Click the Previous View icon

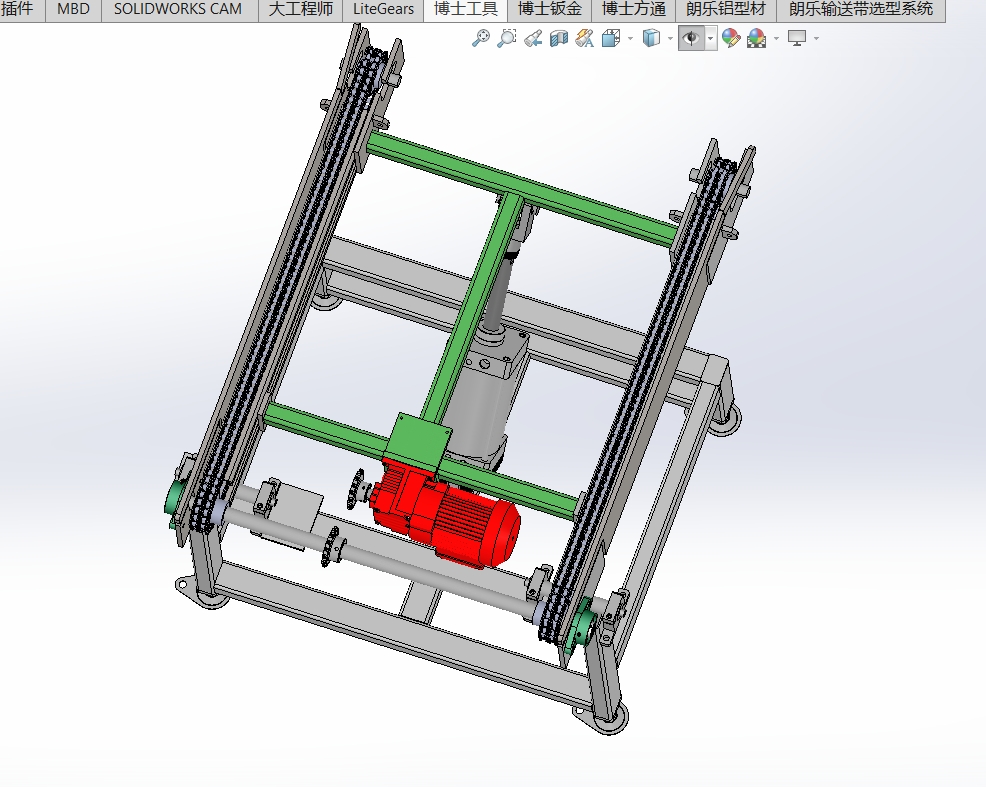coord(533,38)
